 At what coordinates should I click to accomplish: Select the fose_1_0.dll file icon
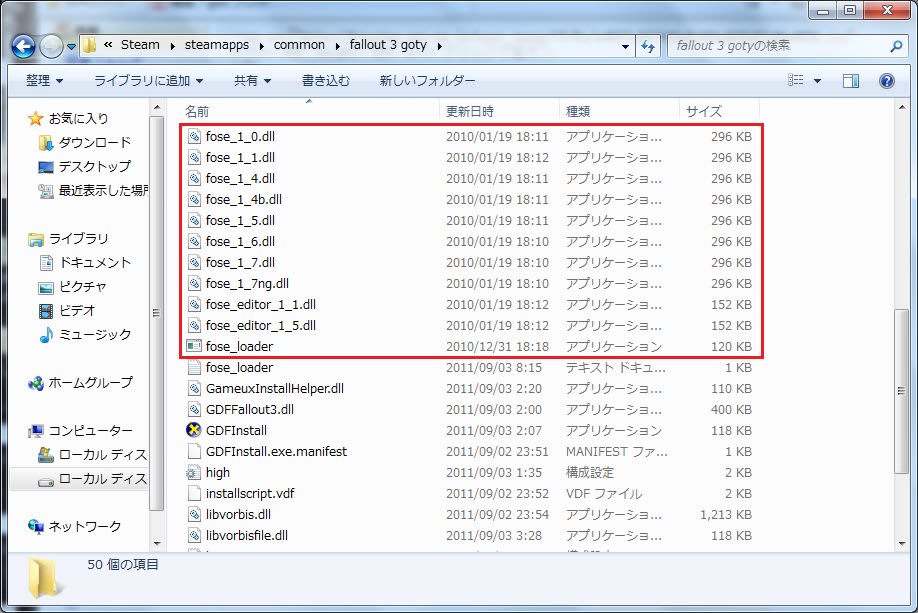[x=194, y=136]
